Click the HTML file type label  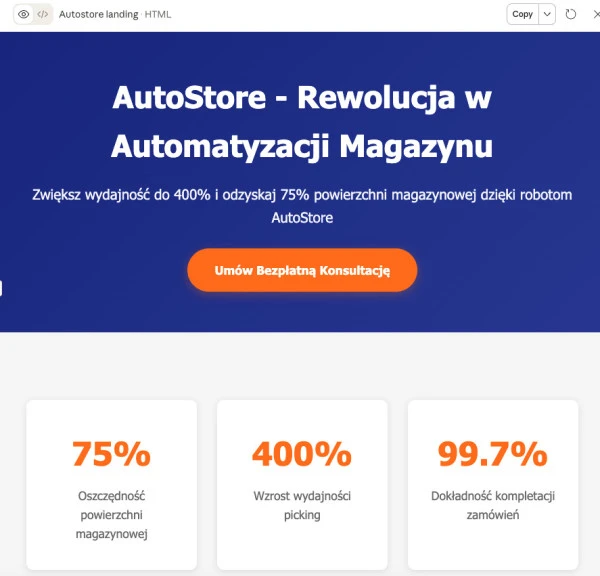click(158, 15)
